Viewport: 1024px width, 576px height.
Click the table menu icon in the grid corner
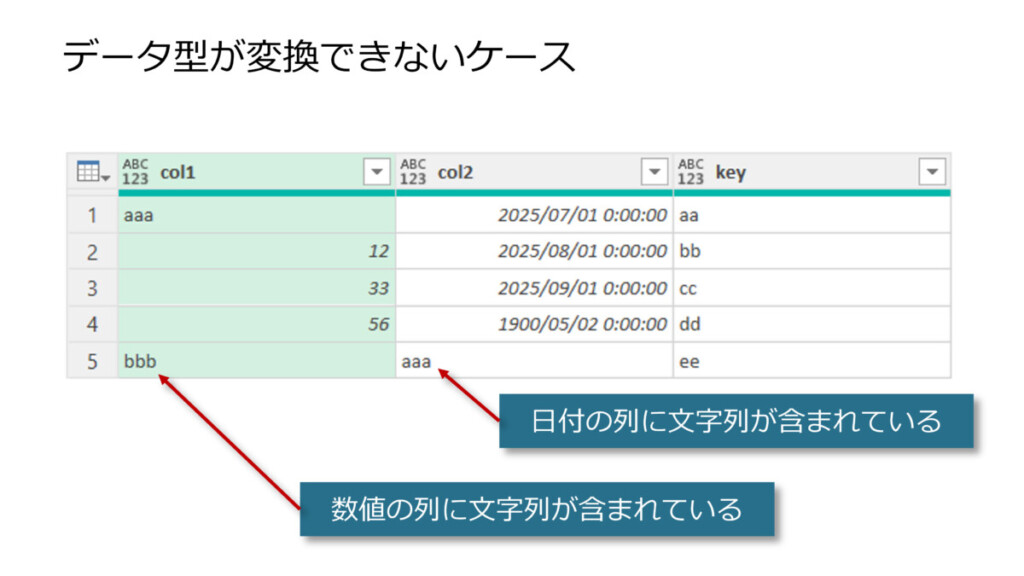coord(92,173)
